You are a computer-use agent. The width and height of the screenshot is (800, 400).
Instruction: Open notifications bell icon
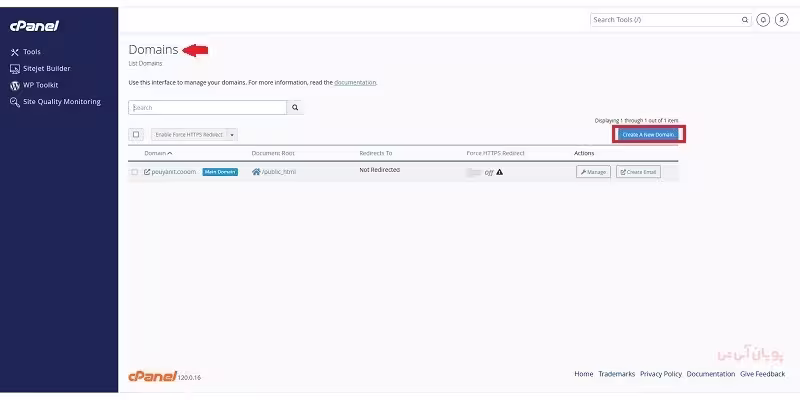click(x=763, y=20)
